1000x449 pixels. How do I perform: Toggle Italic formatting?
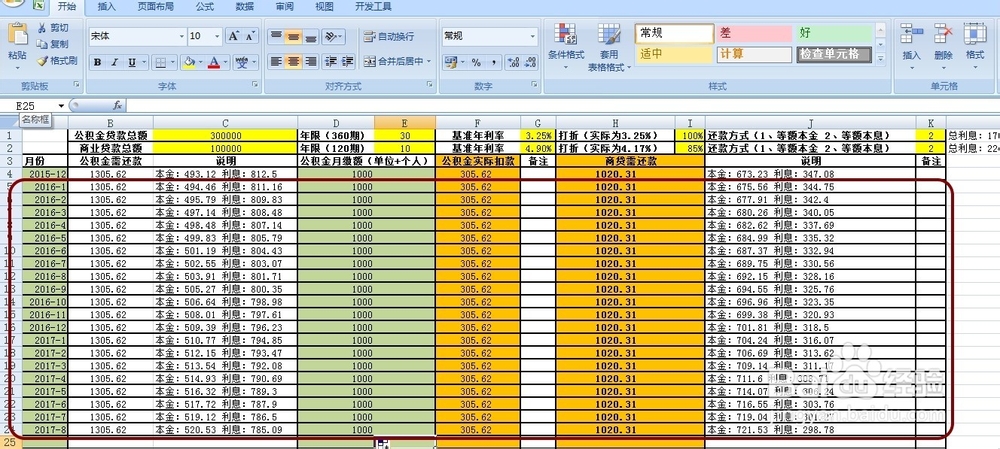click(x=115, y=63)
